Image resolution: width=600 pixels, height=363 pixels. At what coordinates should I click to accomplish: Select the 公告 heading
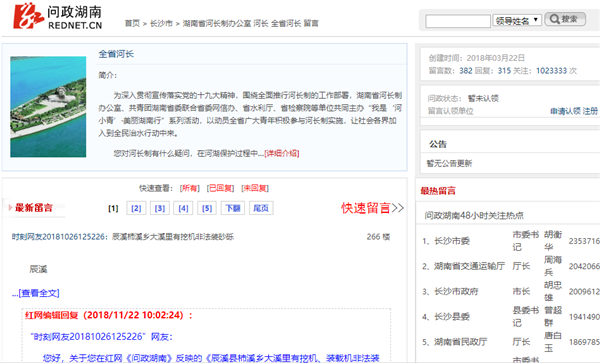coord(438,144)
